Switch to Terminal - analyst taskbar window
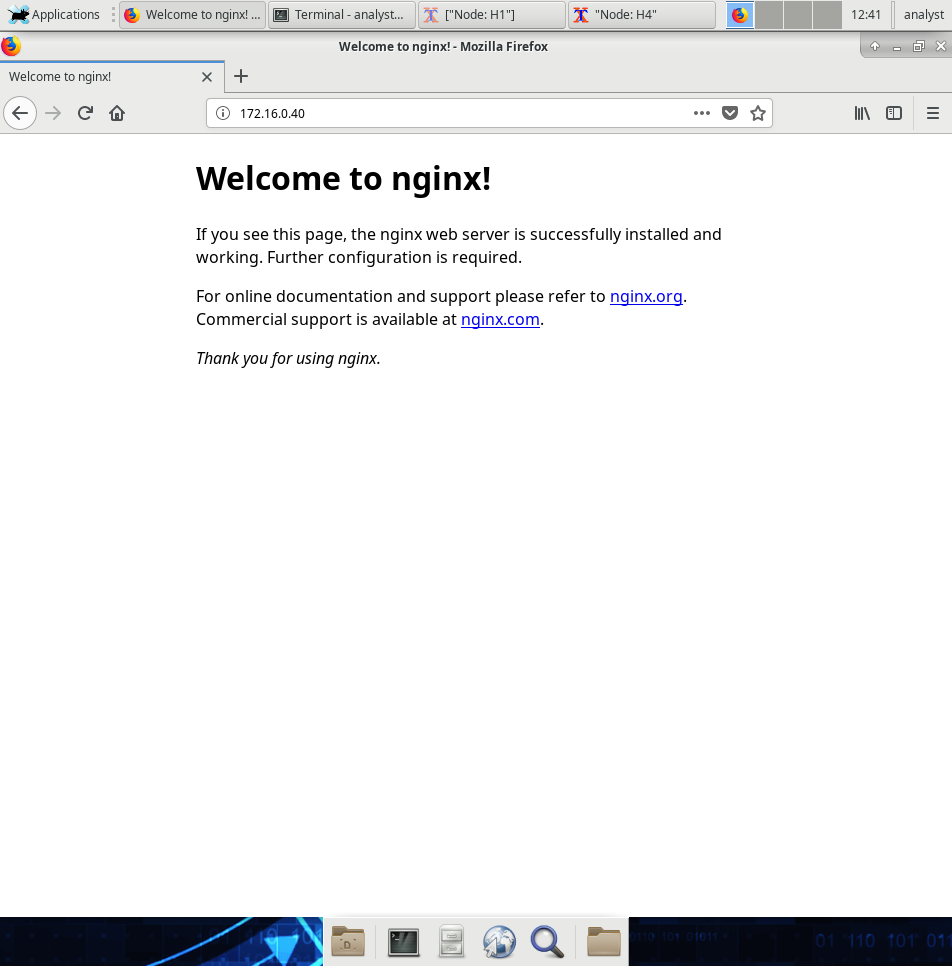The height and width of the screenshot is (966, 952). click(342, 14)
